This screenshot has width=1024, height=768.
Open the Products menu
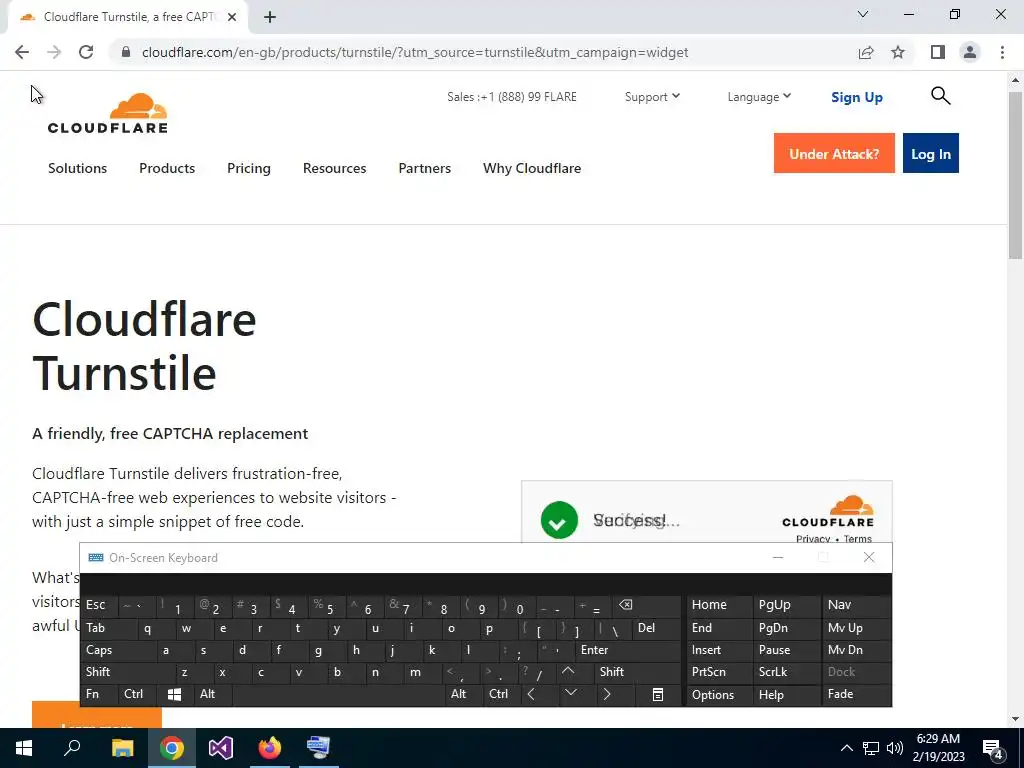[167, 168]
